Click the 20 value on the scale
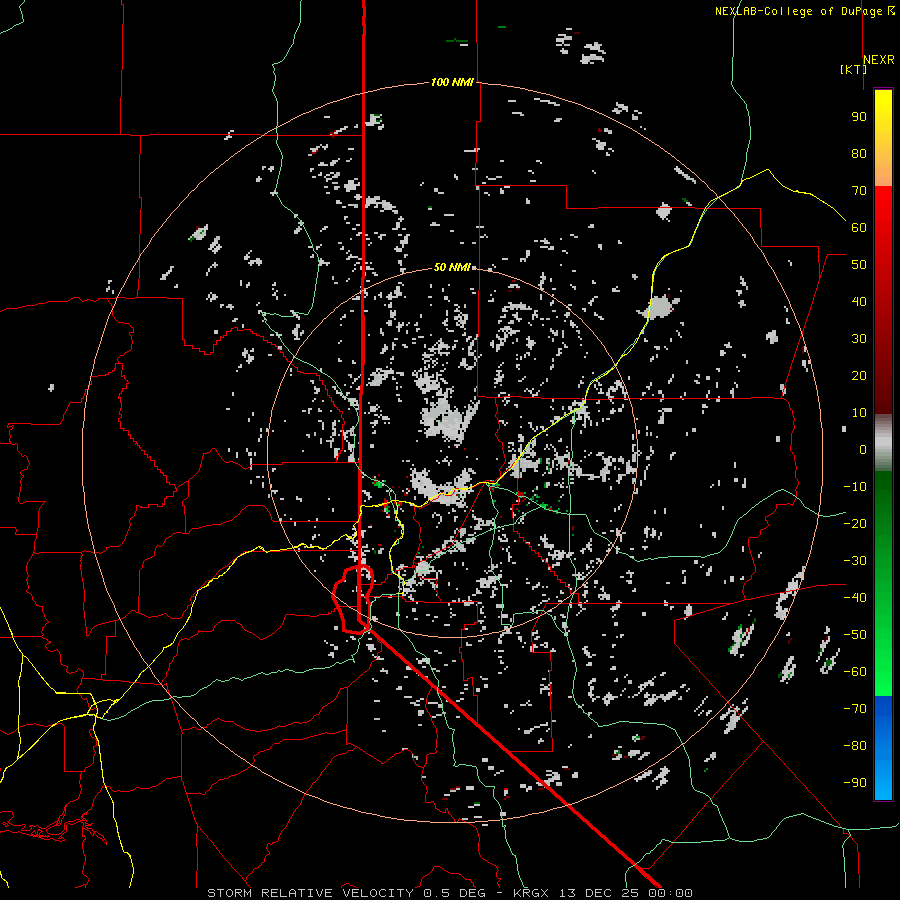The image size is (900, 900). click(x=859, y=376)
